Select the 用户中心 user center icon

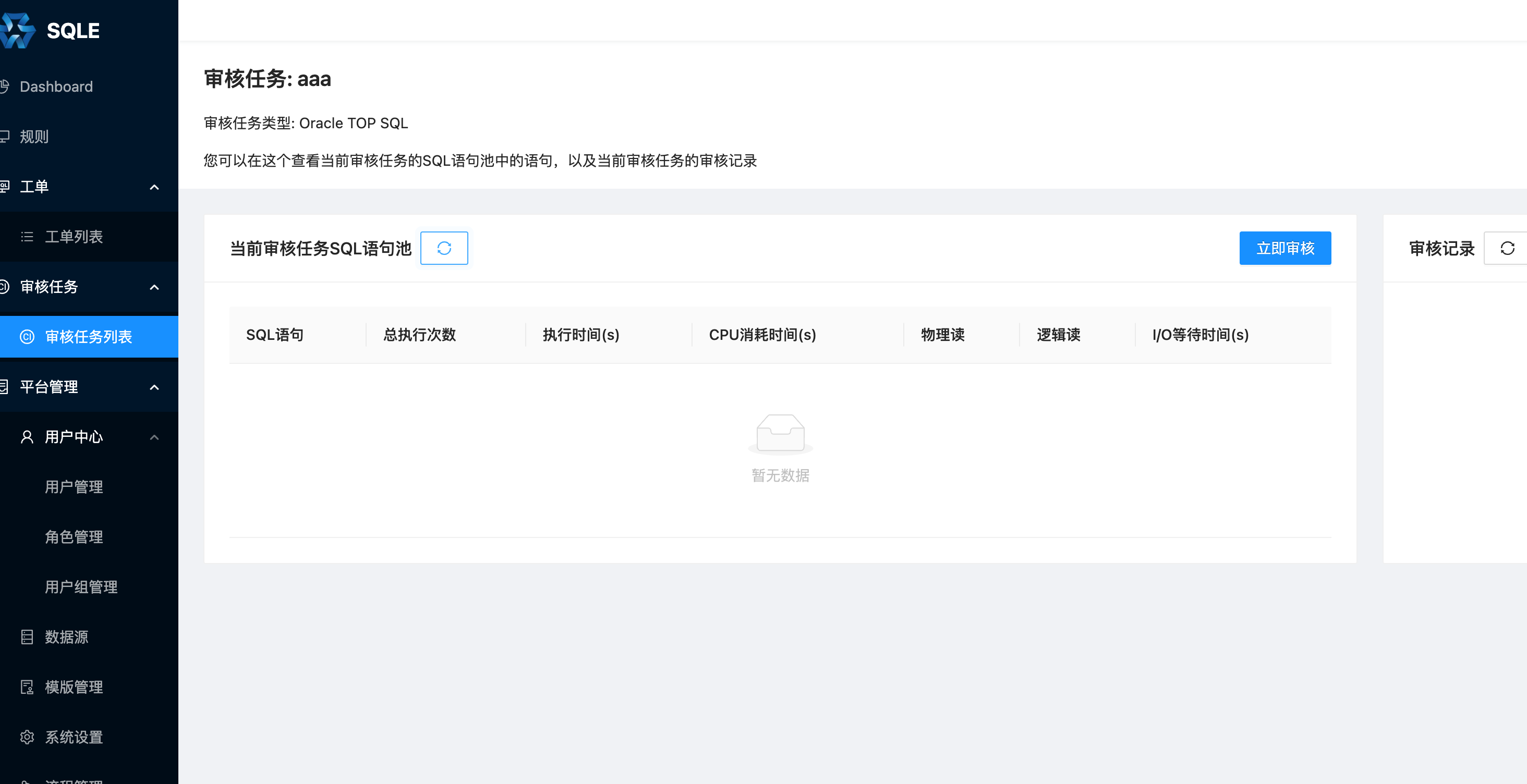click(x=26, y=437)
